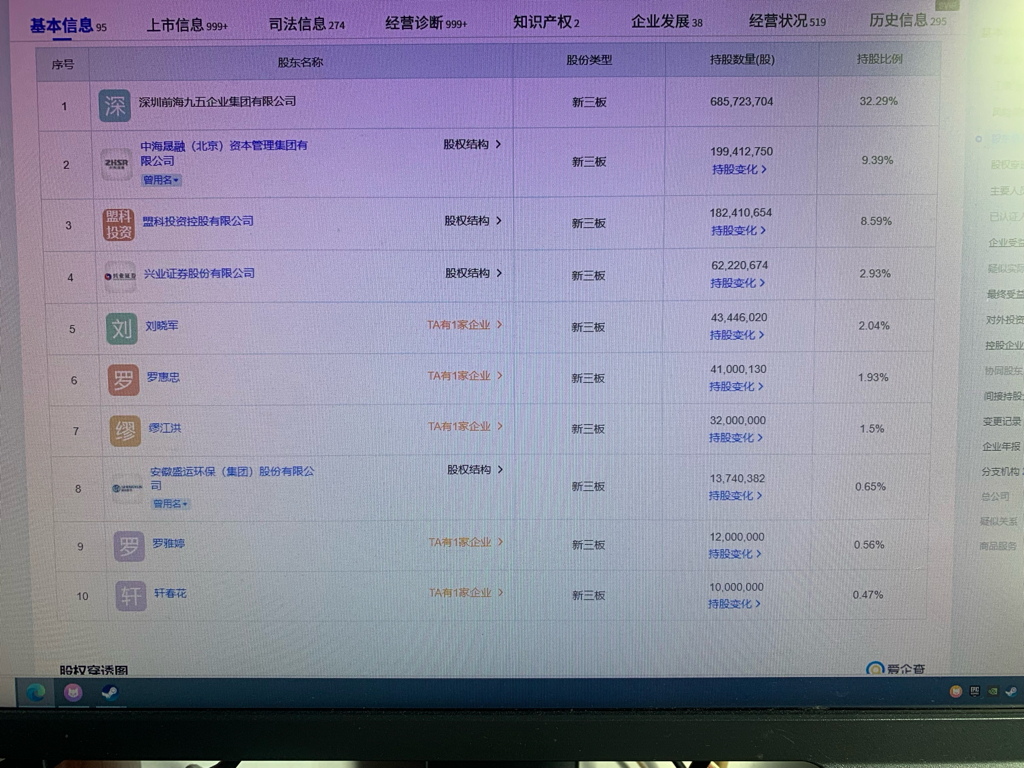Open TA有1家企业 for 刘晓军

(x=464, y=325)
